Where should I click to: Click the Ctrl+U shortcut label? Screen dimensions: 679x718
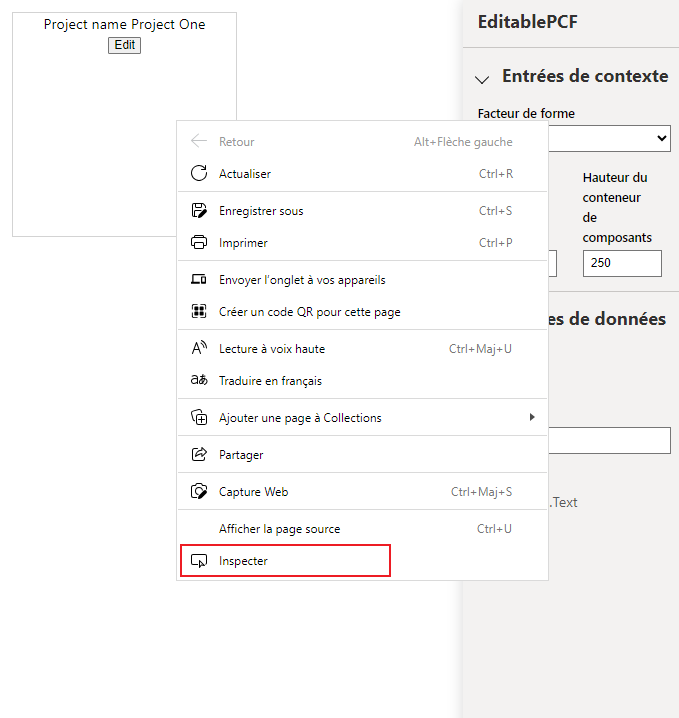pos(494,529)
